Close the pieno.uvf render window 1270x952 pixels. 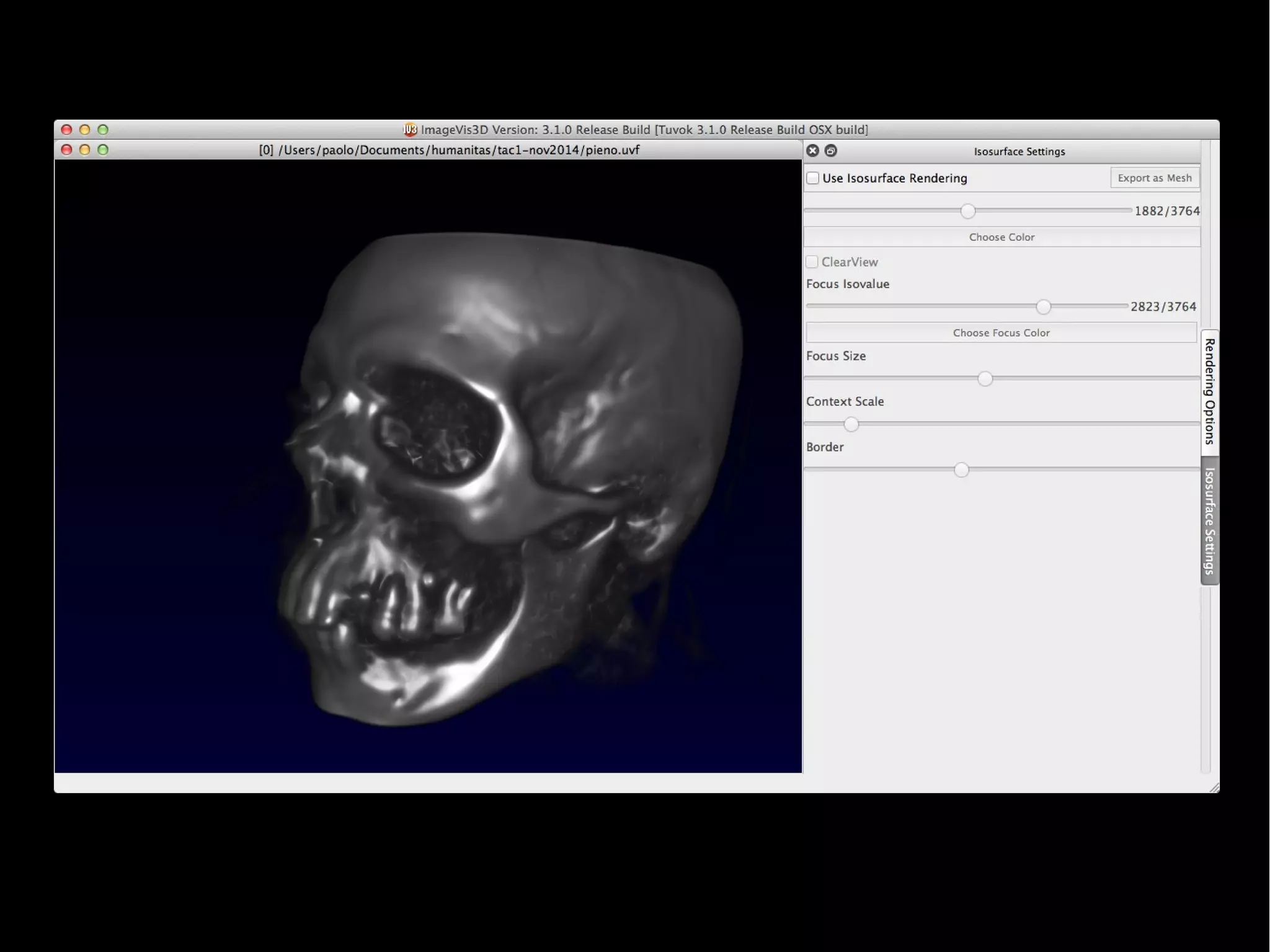pos(66,149)
